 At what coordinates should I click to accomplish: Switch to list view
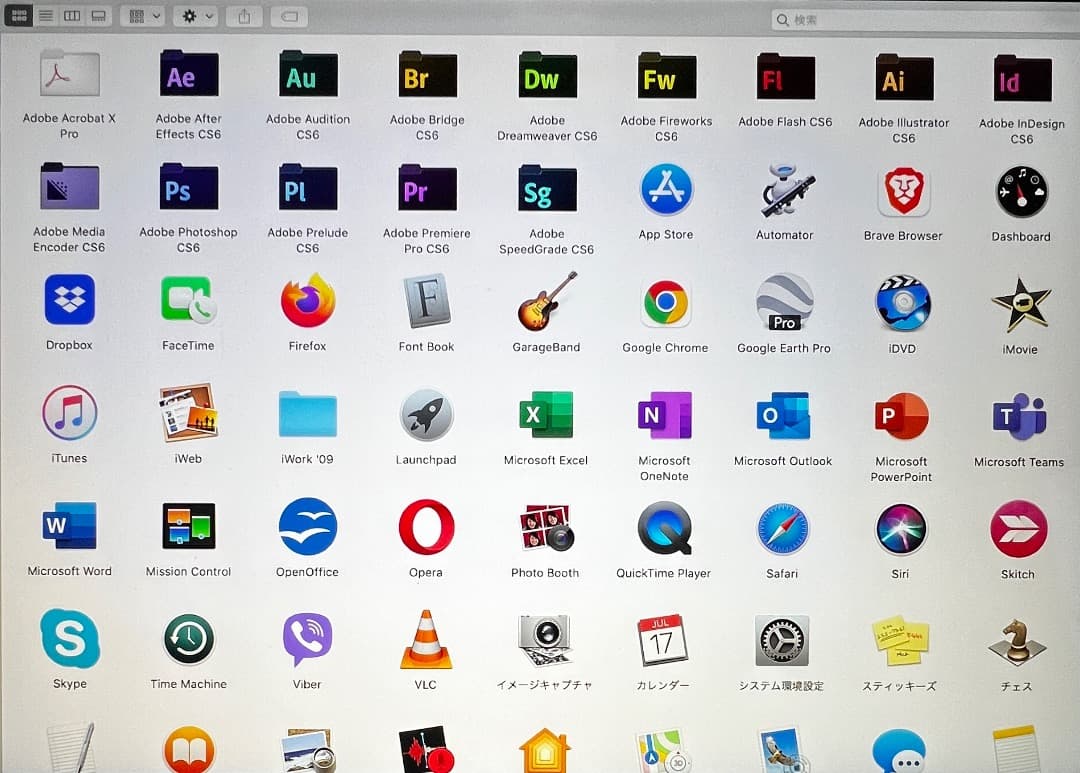click(44, 15)
